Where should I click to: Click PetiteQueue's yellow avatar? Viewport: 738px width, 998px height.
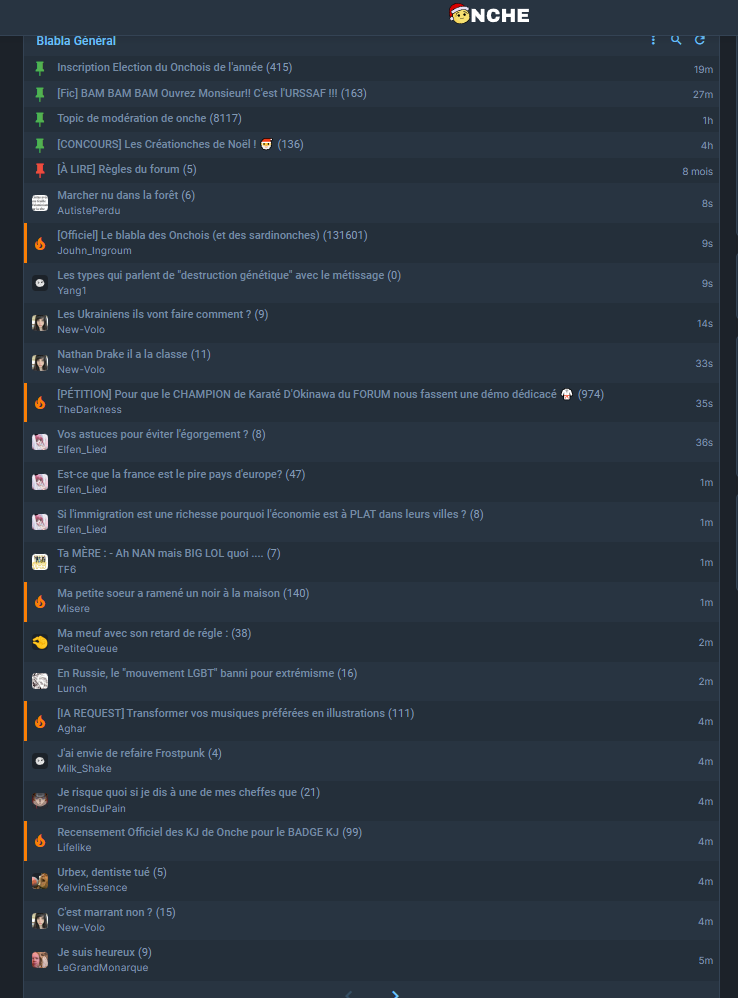pos(40,642)
